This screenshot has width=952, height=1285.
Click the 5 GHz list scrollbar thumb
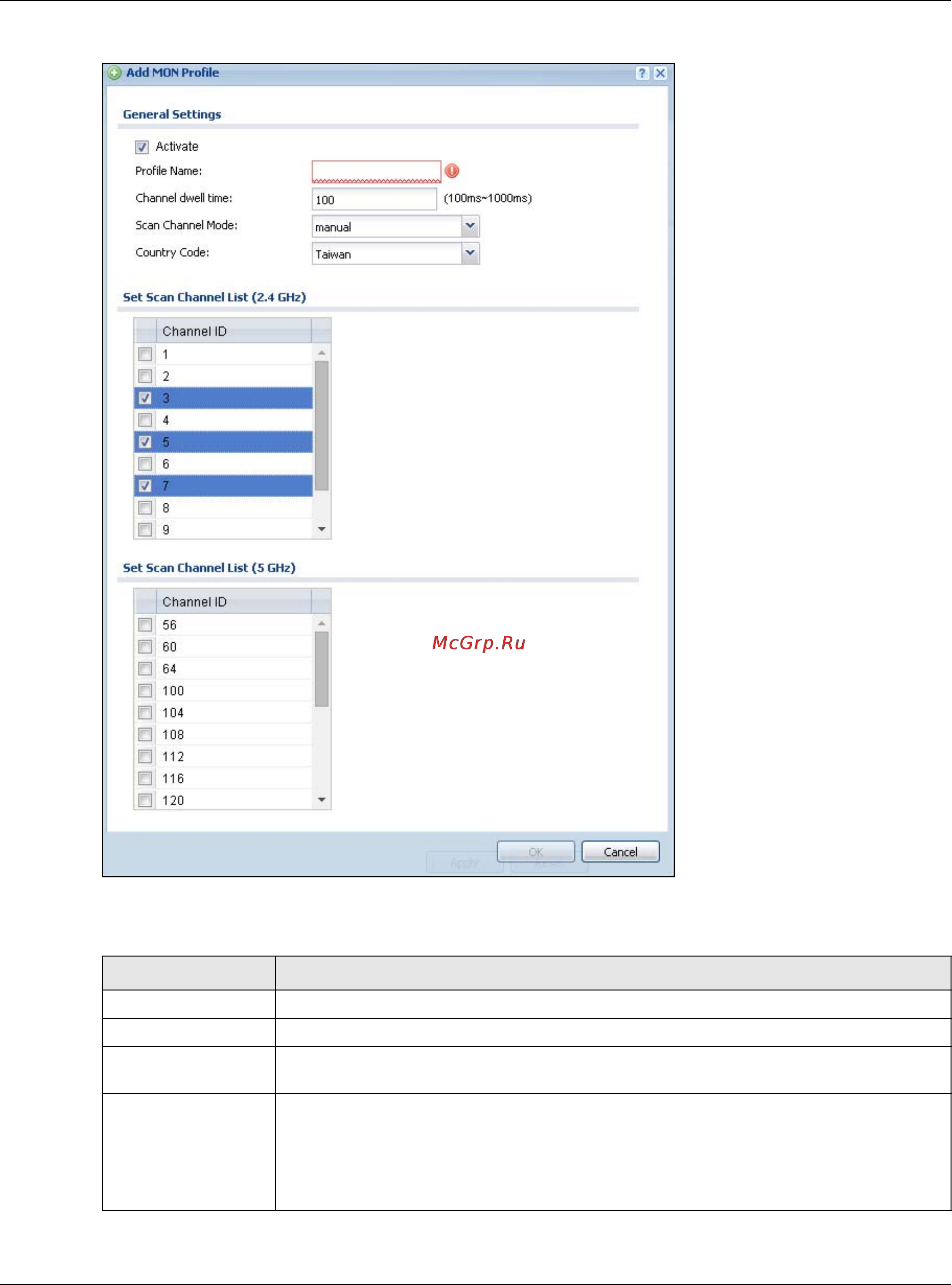coord(321,669)
